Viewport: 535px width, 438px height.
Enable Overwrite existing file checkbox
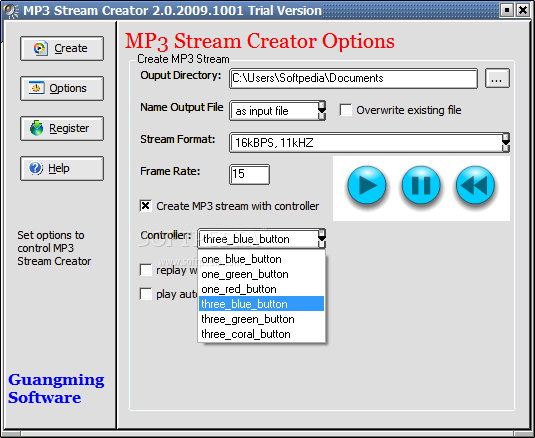pyautogui.click(x=346, y=110)
